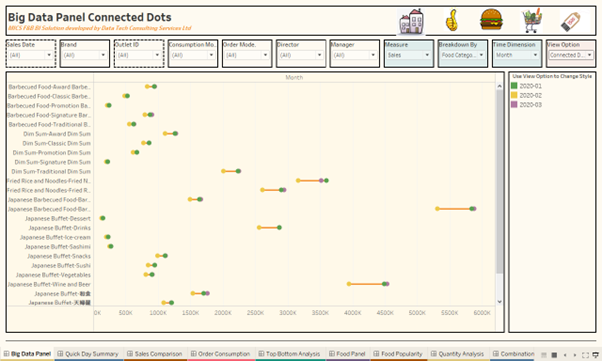
Task: Expand the Time Dimension dropdown showing Month
Action: [517, 55]
